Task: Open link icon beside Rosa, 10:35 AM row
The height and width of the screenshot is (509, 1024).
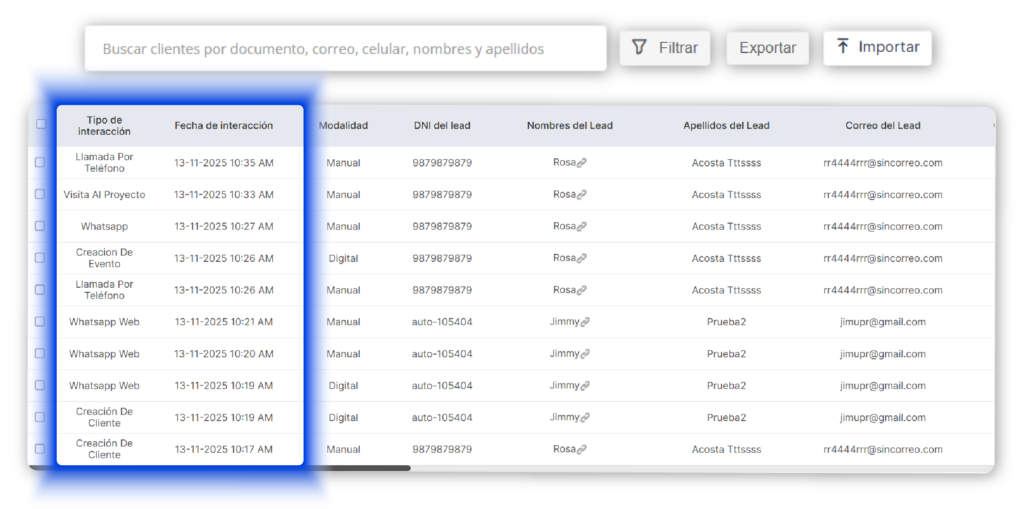Action: [582, 162]
